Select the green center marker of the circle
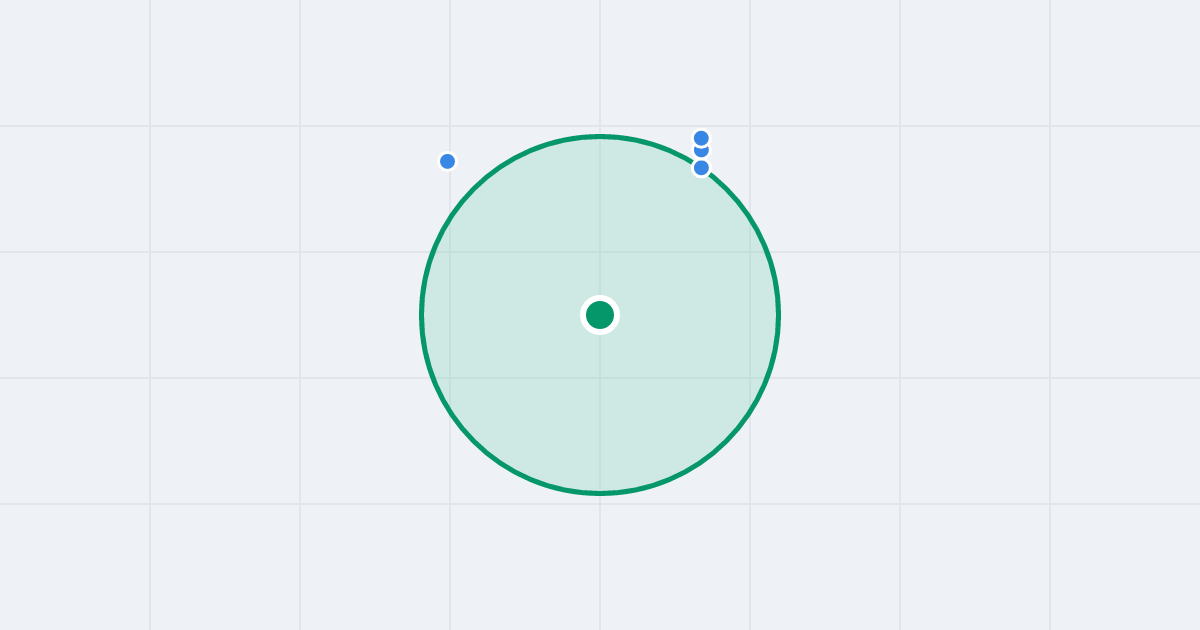 click(600, 315)
